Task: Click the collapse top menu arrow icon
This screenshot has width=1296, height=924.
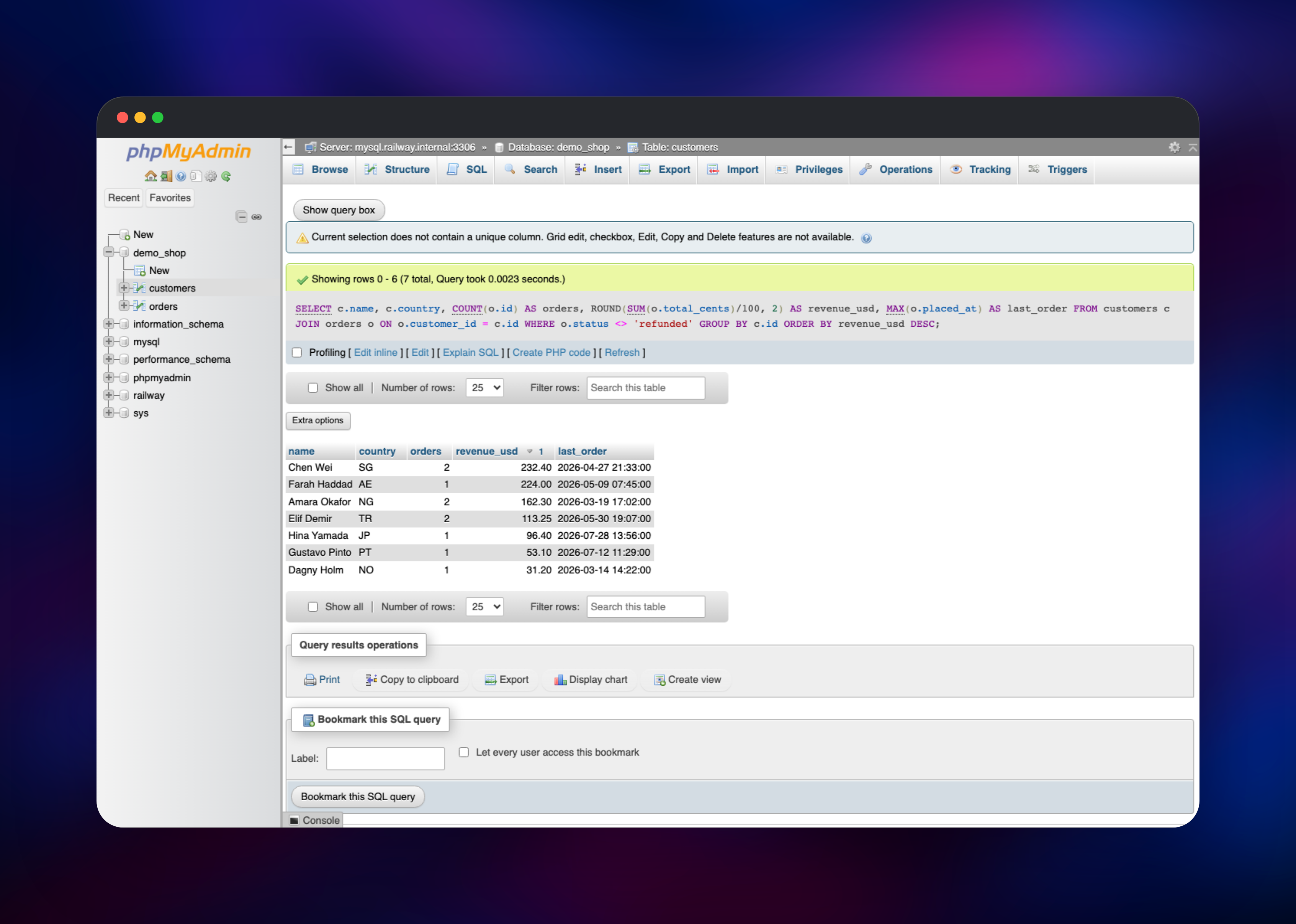Action: click(x=1193, y=147)
